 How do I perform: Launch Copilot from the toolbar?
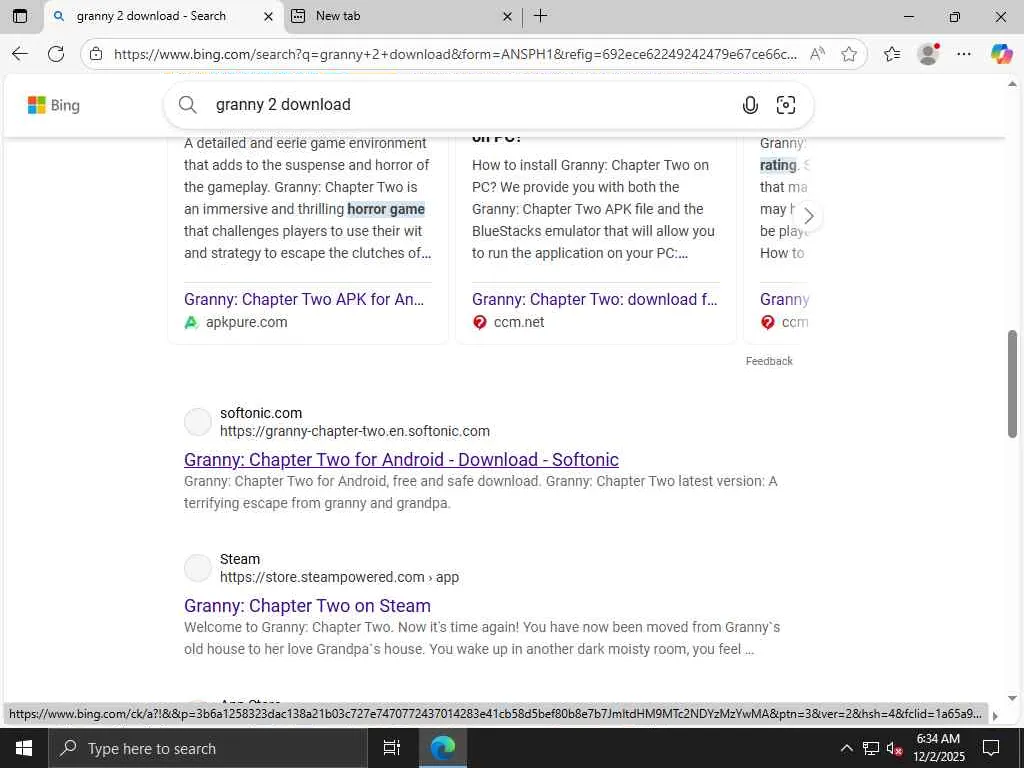point(1001,54)
